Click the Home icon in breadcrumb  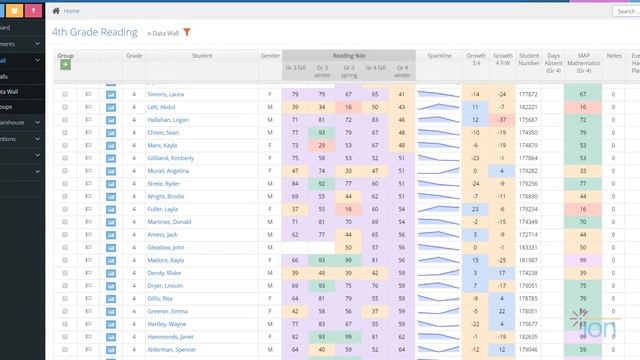point(56,11)
